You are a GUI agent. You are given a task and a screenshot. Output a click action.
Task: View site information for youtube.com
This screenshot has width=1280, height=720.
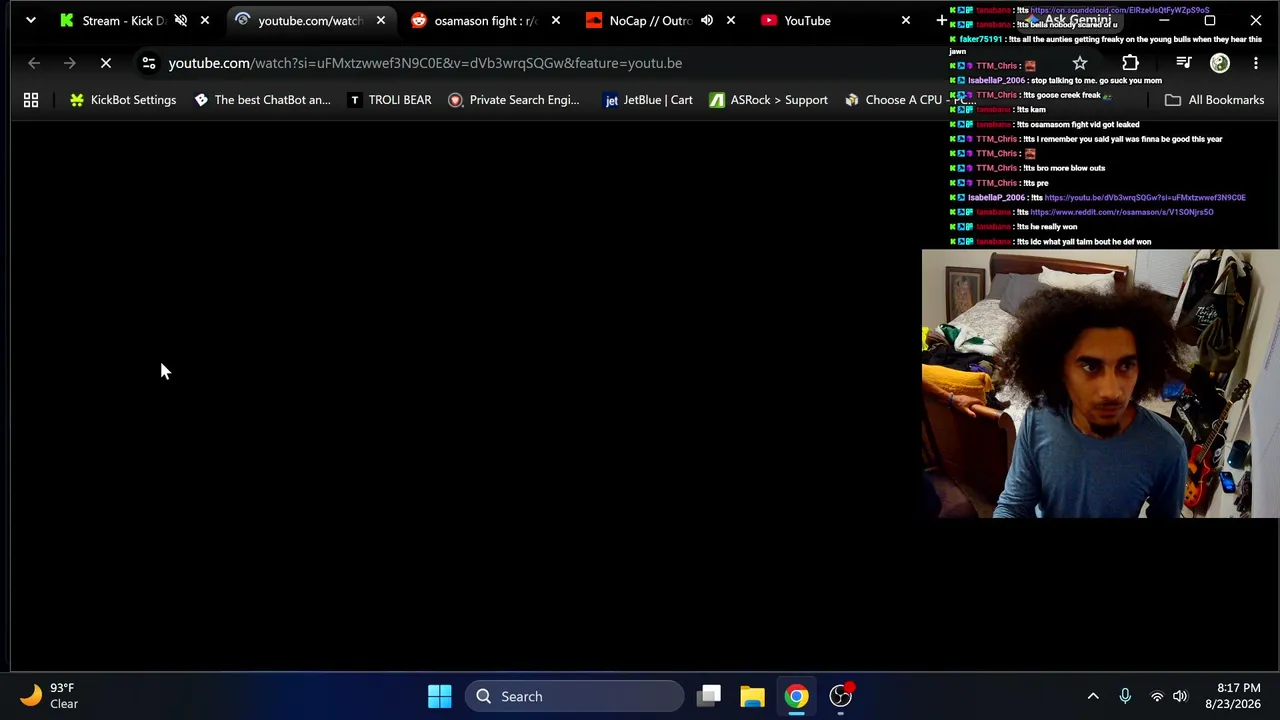[x=149, y=63]
